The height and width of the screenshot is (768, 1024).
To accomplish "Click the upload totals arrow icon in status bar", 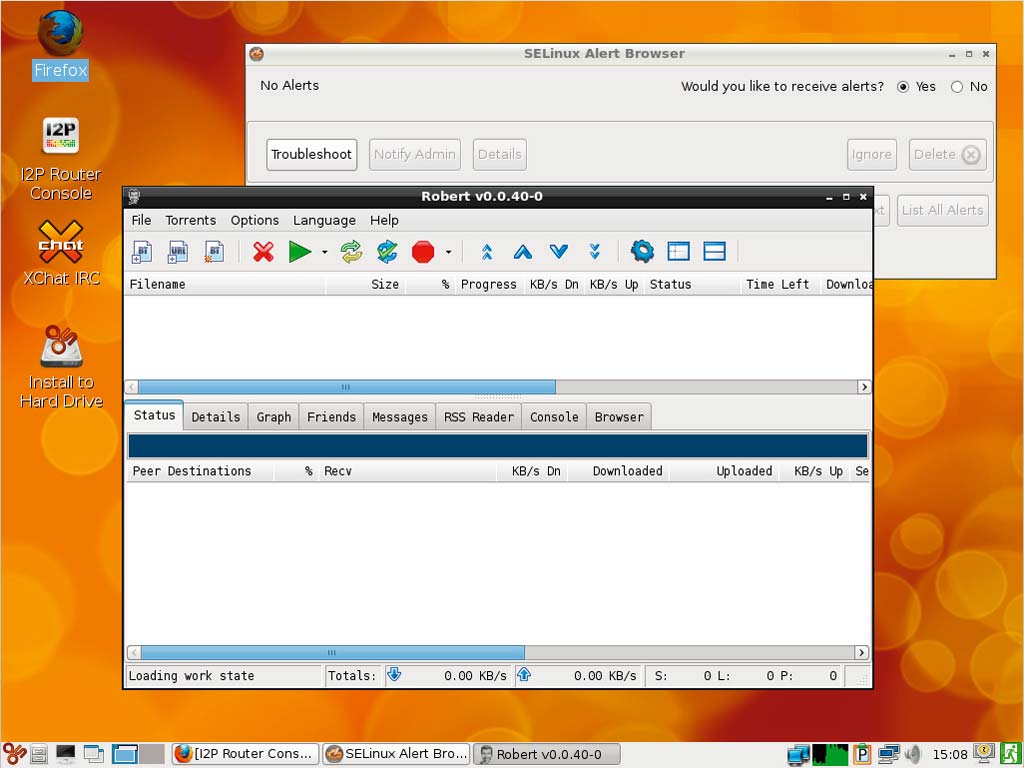I will coord(524,675).
